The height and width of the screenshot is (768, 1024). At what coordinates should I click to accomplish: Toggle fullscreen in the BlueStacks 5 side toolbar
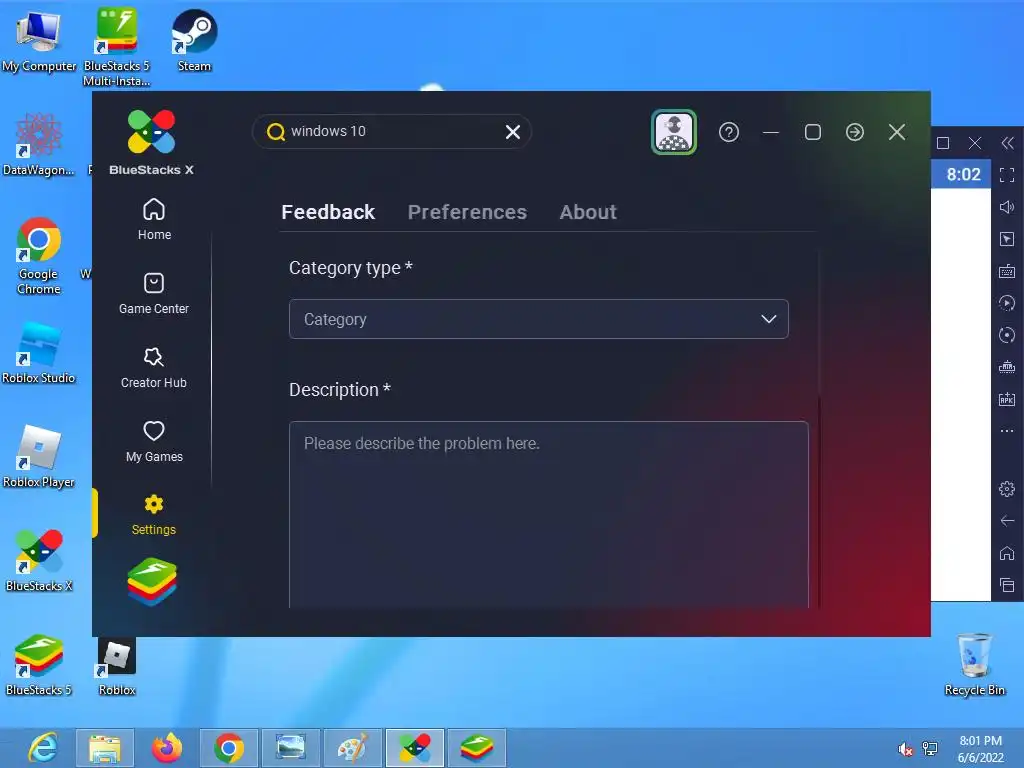(1007, 175)
